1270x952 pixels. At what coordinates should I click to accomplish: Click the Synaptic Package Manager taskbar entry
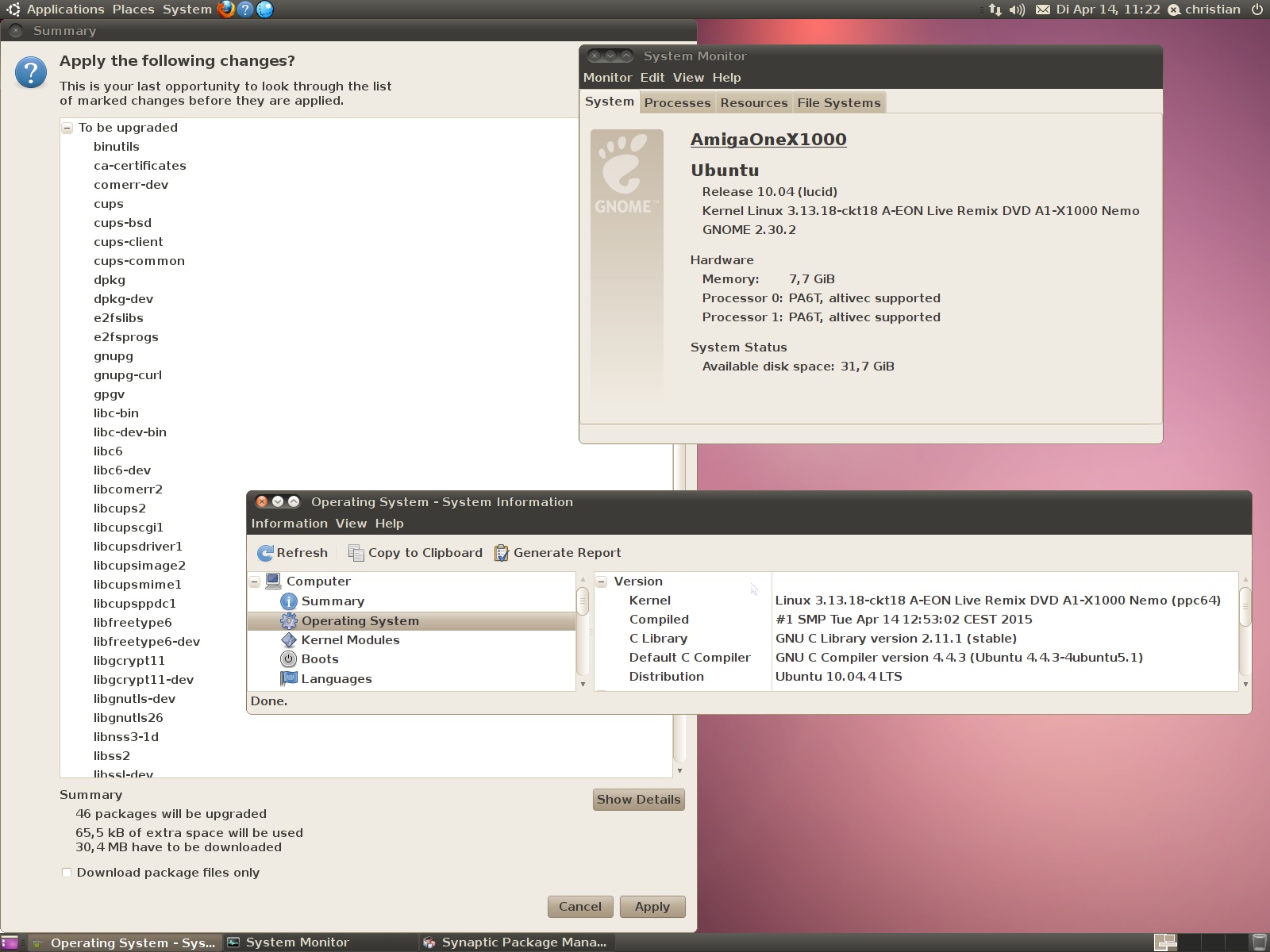point(516,942)
